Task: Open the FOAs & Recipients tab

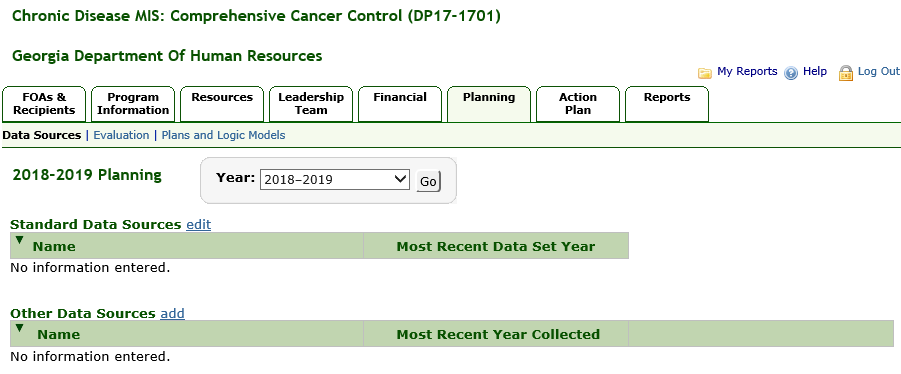Action: pos(44,104)
